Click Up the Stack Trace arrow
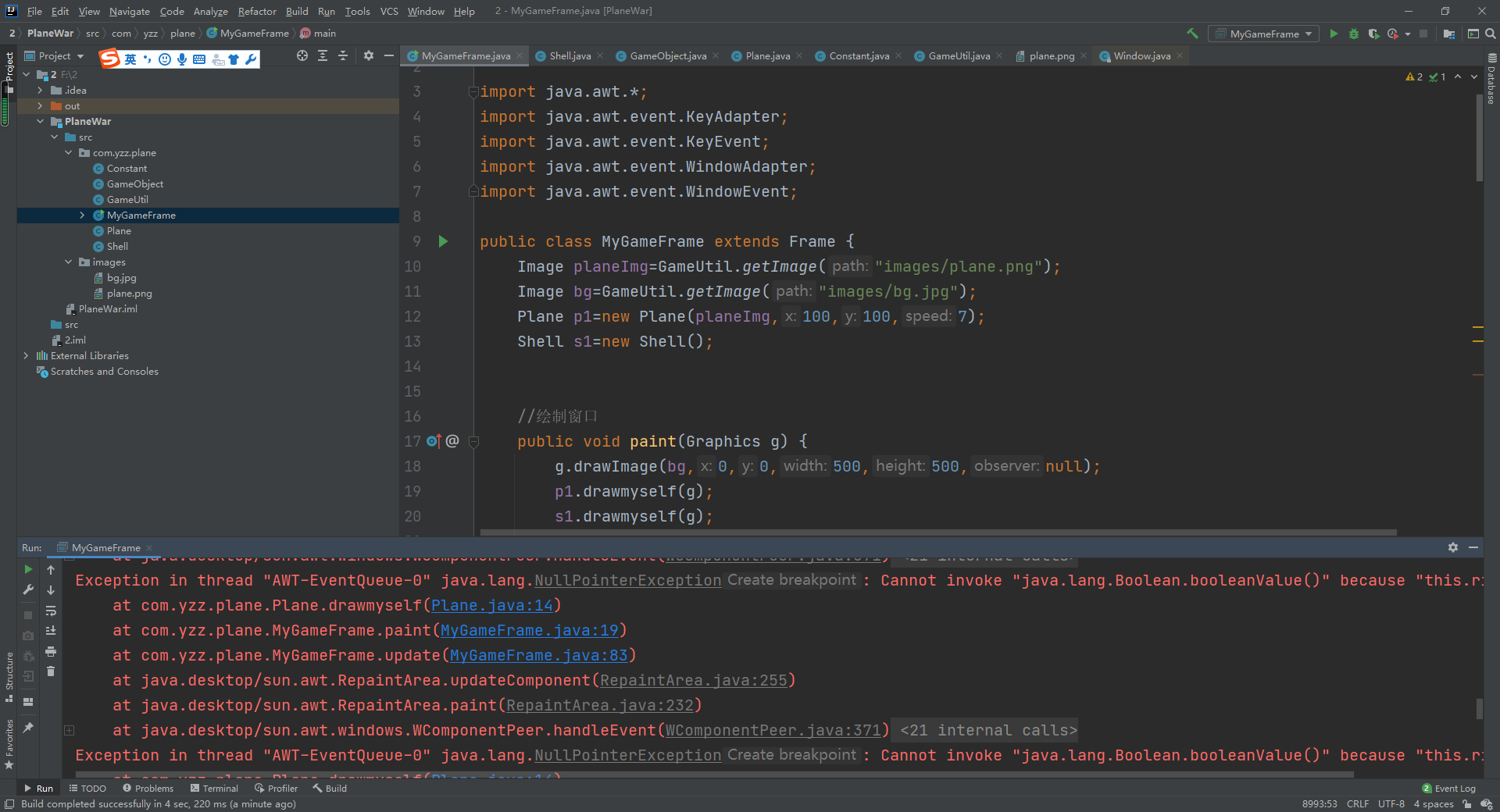 51,569
